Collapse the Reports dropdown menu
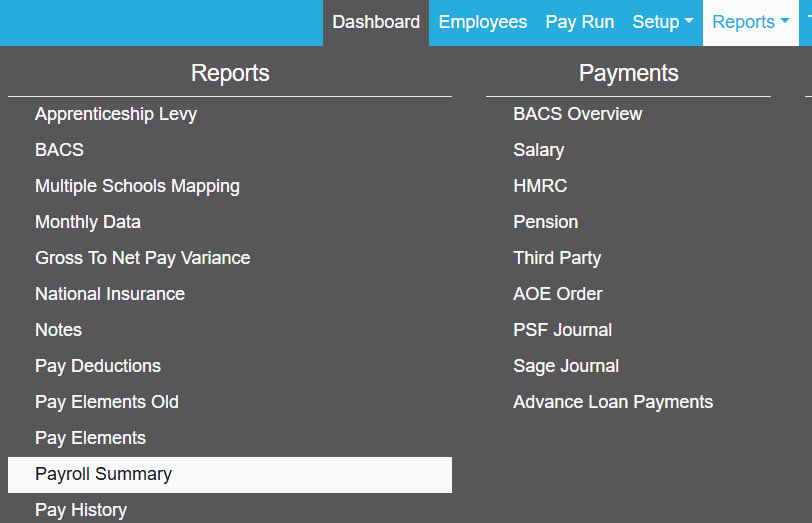Viewport: 812px width, 523px height. click(750, 22)
